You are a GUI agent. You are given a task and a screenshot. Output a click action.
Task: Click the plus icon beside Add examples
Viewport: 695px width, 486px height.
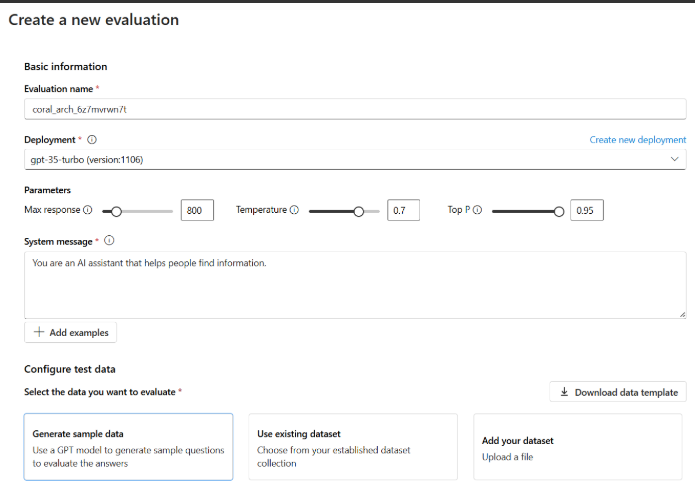pyautogui.click(x=39, y=332)
